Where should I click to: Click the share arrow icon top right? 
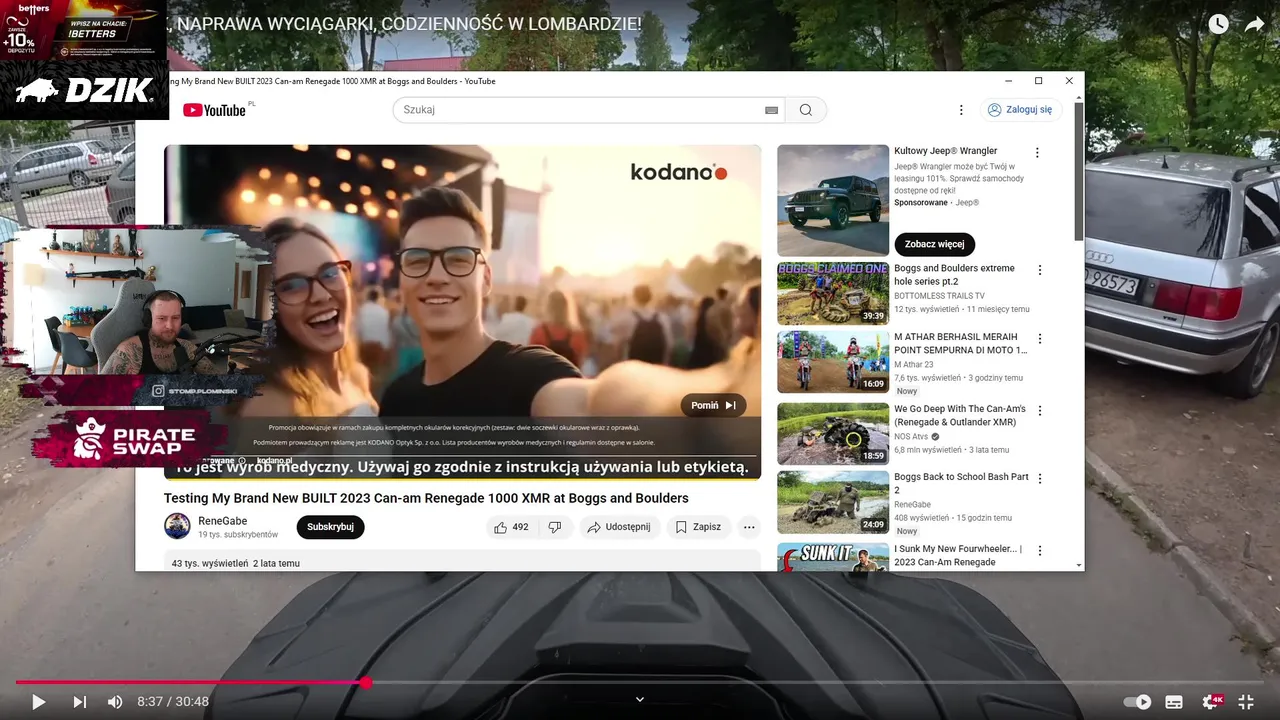coord(1254,24)
